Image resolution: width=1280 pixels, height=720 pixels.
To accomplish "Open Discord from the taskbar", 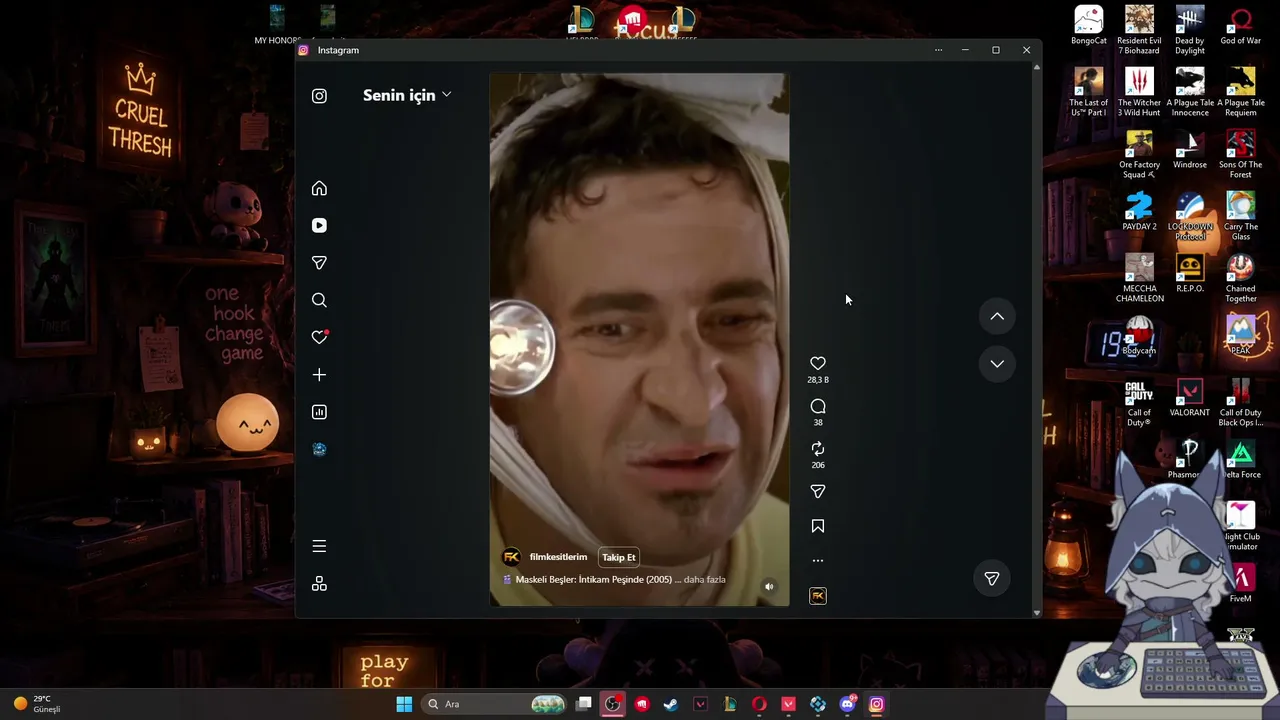I will coord(848,704).
